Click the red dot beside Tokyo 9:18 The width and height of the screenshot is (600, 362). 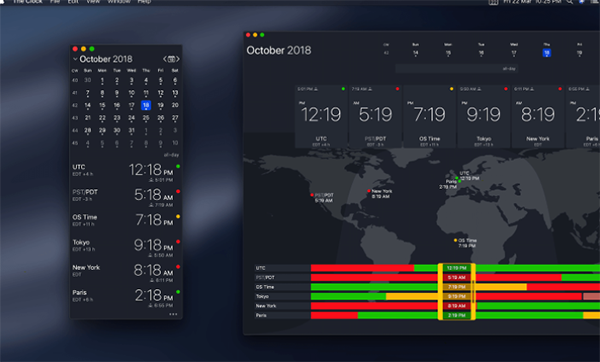click(x=178, y=242)
